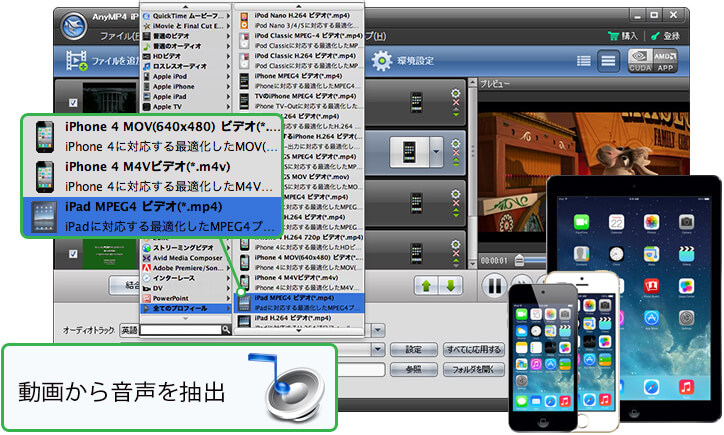The width and height of the screenshot is (724, 435).
Task: Open settings gear on highlighted second row
Action: coord(456,143)
